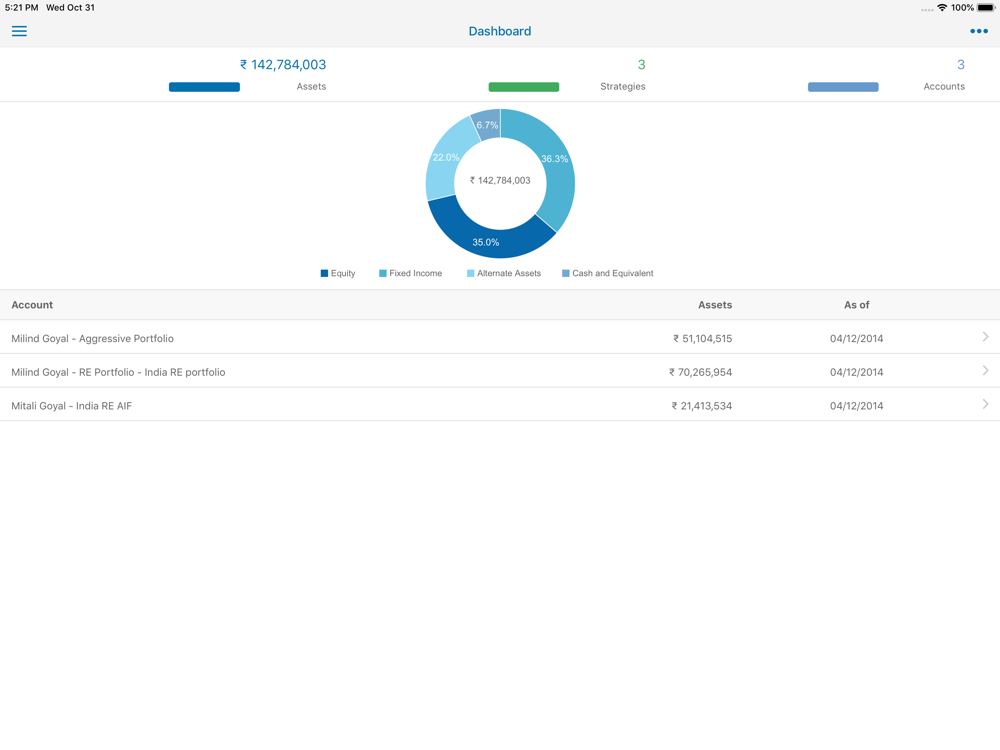Expand Milind Goyal Aggressive Portfolio chevron
The image size is (1000, 750).
point(985,337)
